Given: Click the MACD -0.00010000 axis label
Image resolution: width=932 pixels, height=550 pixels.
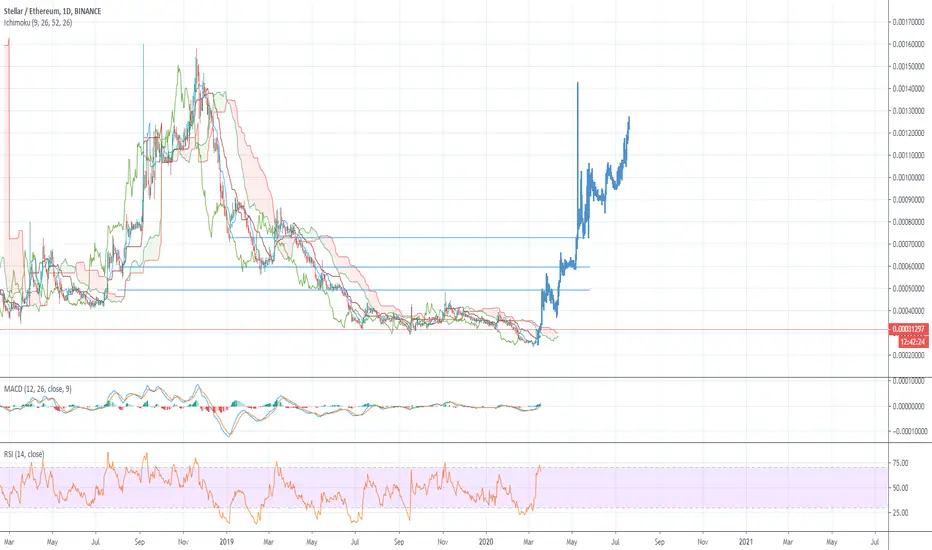Looking at the screenshot, I should [909, 432].
